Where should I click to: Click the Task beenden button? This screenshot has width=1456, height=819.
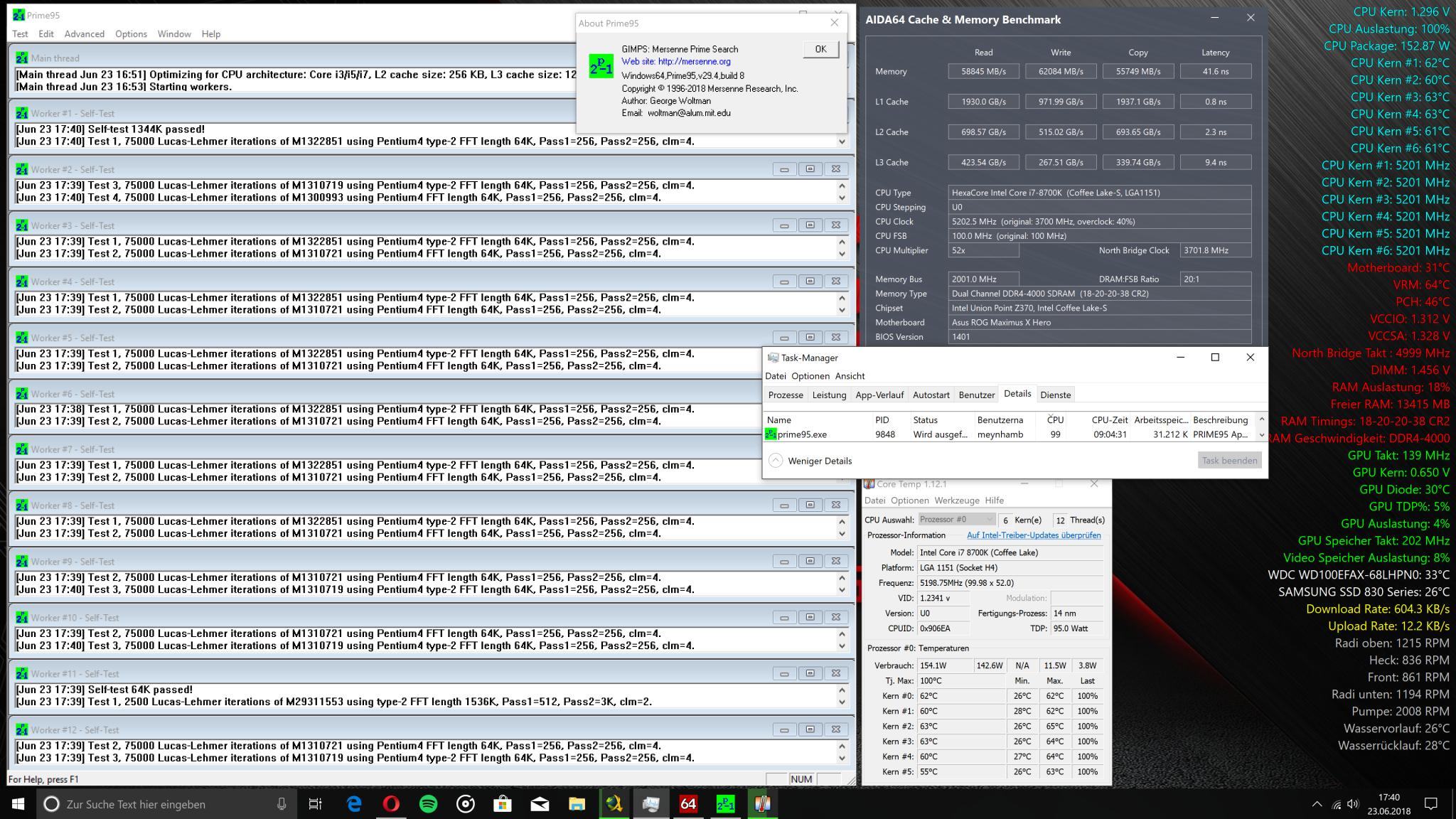pyautogui.click(x=1229, y=461)
